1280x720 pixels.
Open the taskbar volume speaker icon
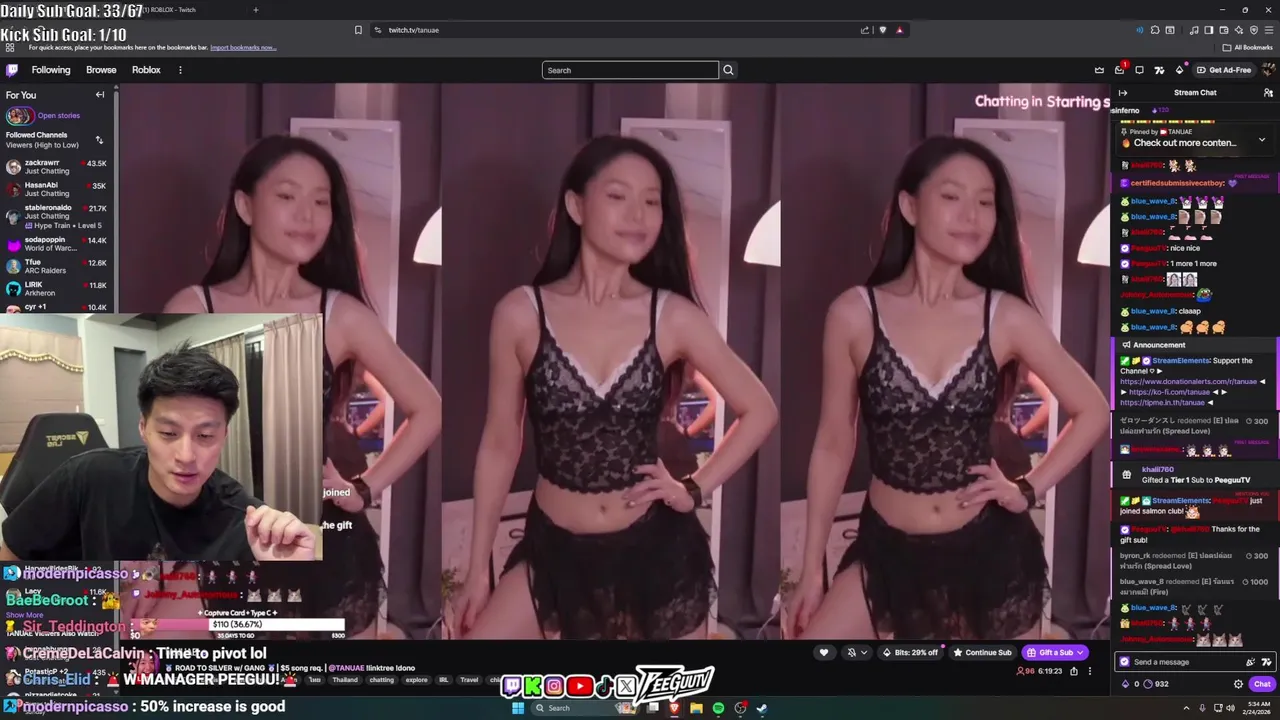[x=1230, y=707]
